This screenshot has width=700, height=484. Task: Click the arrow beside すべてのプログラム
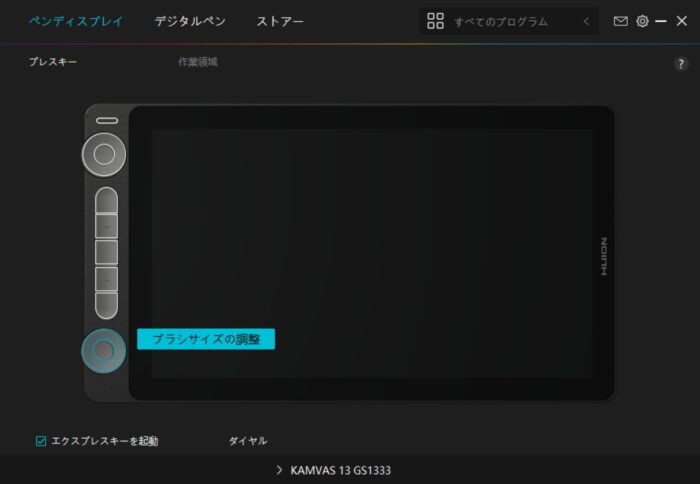coord(586,21)
